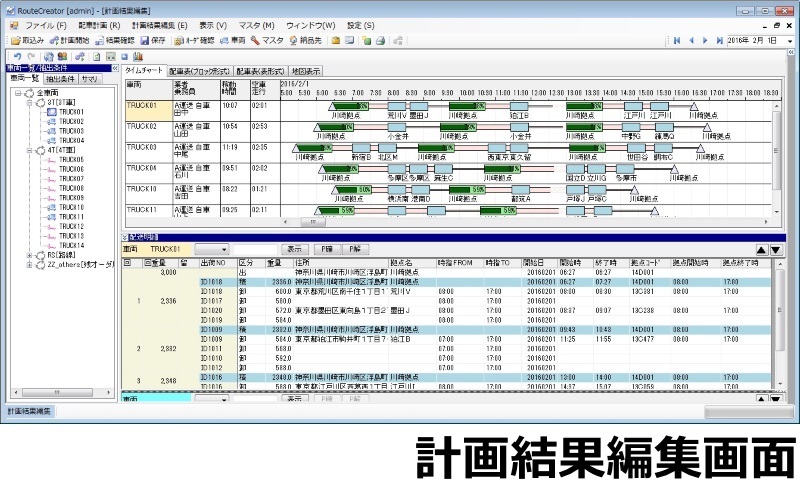Viewport: 800px width, 500px height.
Task: Click the undo arrow icon
Action: 18,57
